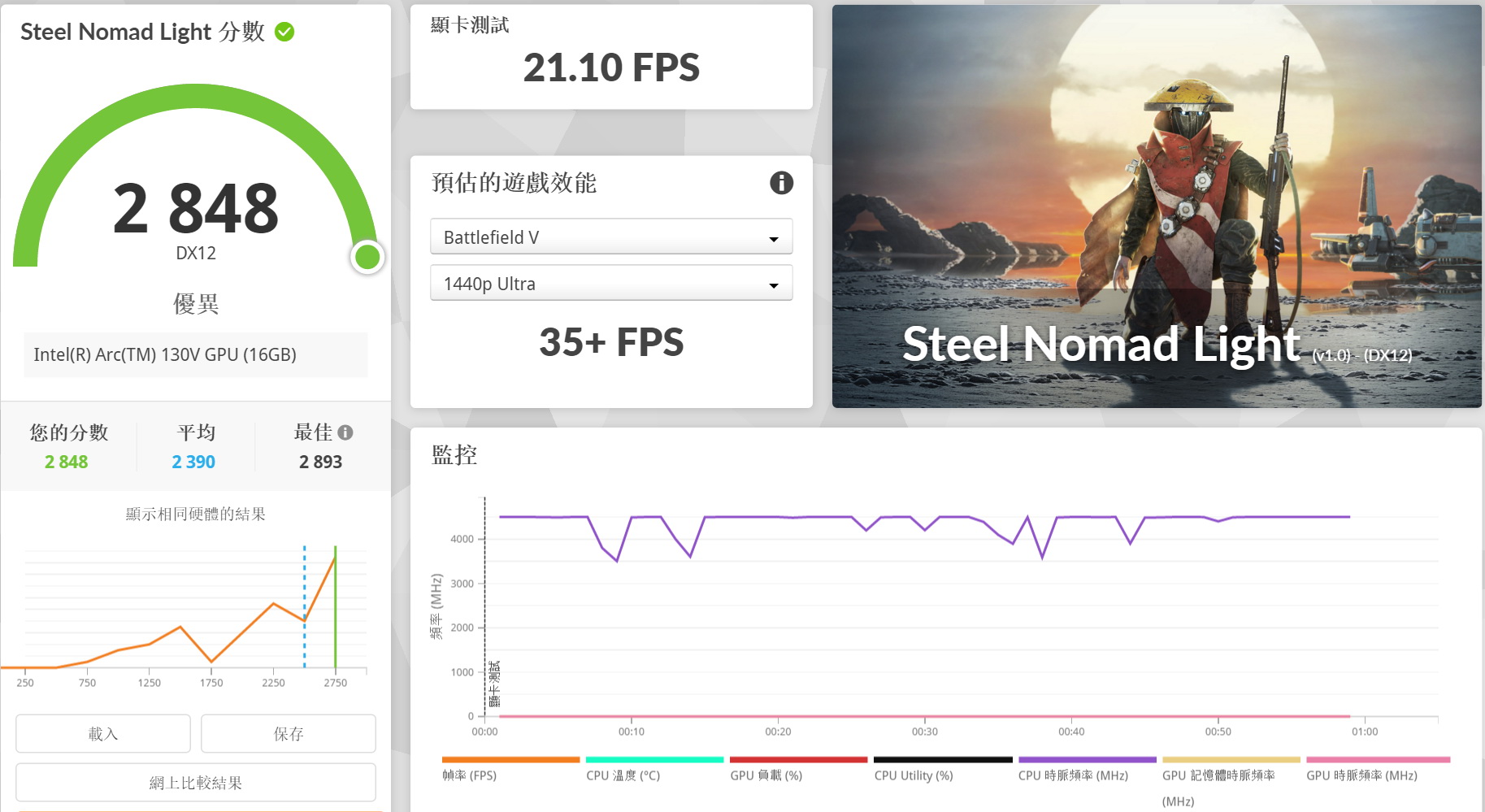Click the info icon next to 最佳
The height and width of the screenshot is (812, 1485).
[345, 432]
